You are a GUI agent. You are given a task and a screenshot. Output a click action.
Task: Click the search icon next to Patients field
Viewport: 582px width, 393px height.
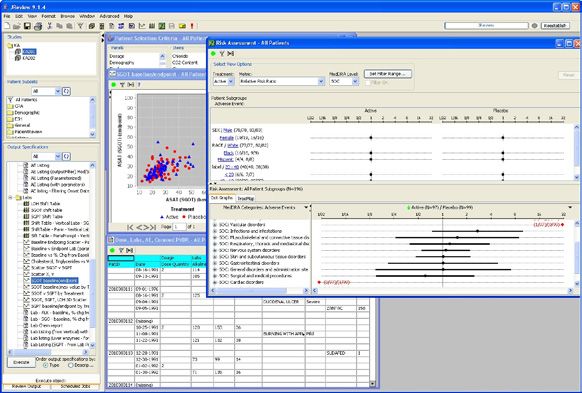coord(534,26)
